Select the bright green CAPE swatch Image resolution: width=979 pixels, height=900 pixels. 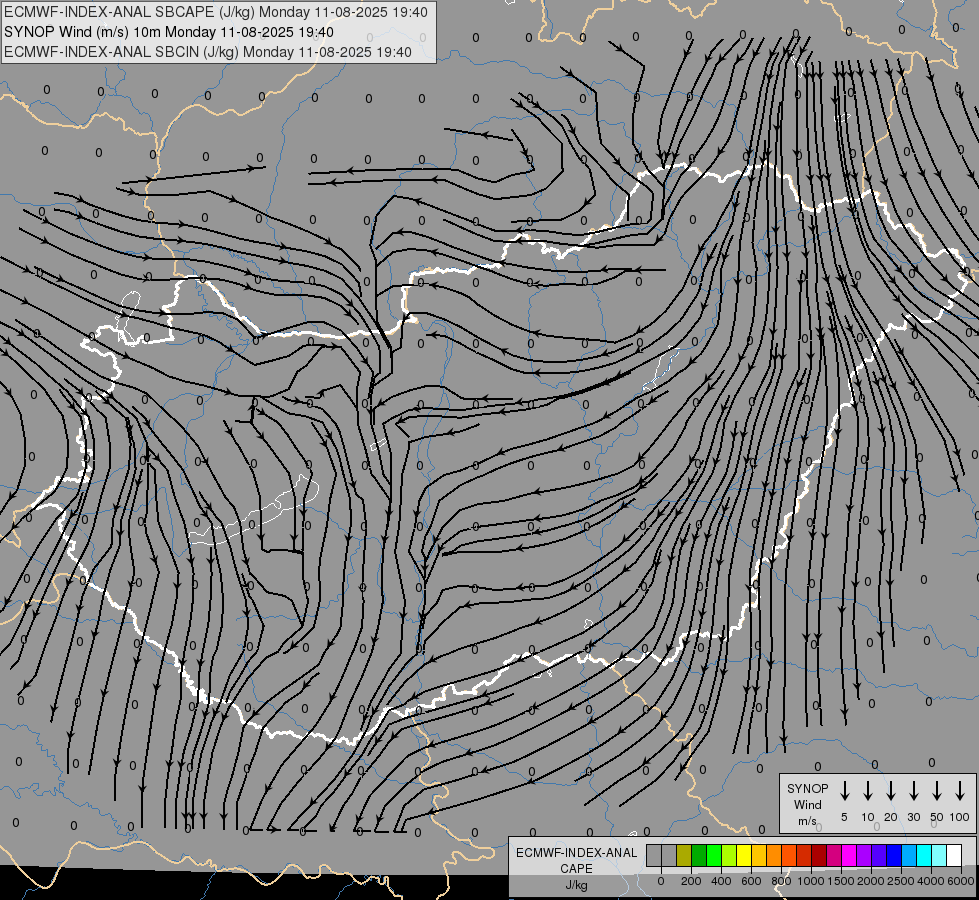[714, 855]
